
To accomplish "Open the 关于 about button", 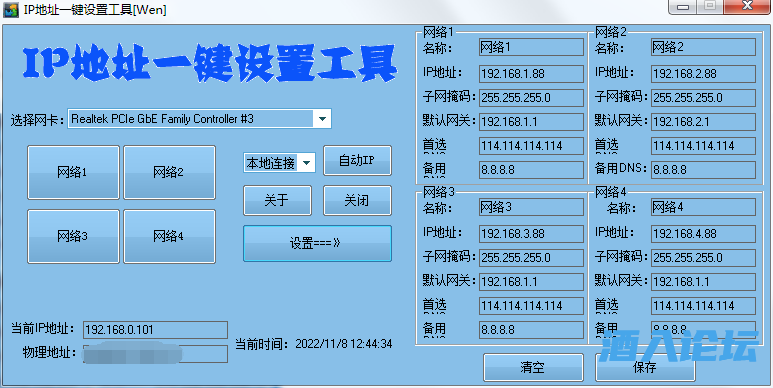I will coord(277,201).
